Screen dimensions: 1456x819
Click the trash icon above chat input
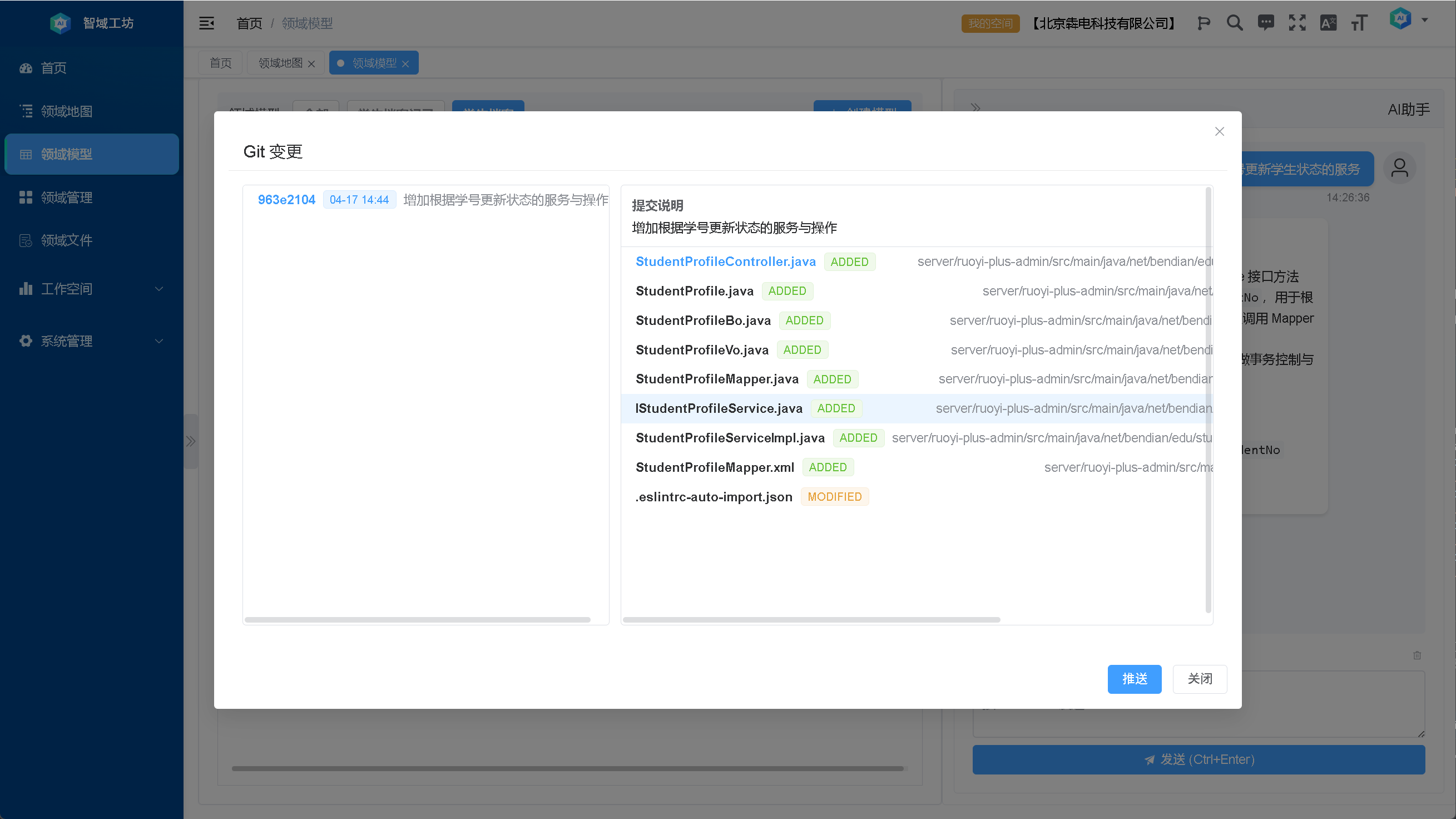click(x=1417, y=655)
